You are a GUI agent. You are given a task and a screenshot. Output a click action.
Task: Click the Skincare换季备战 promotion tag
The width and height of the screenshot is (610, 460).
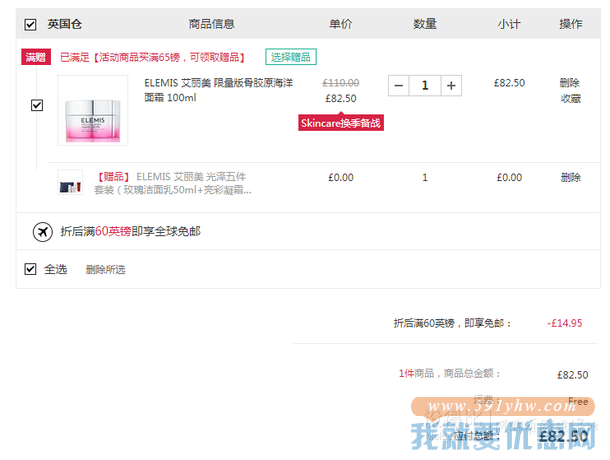341,123
